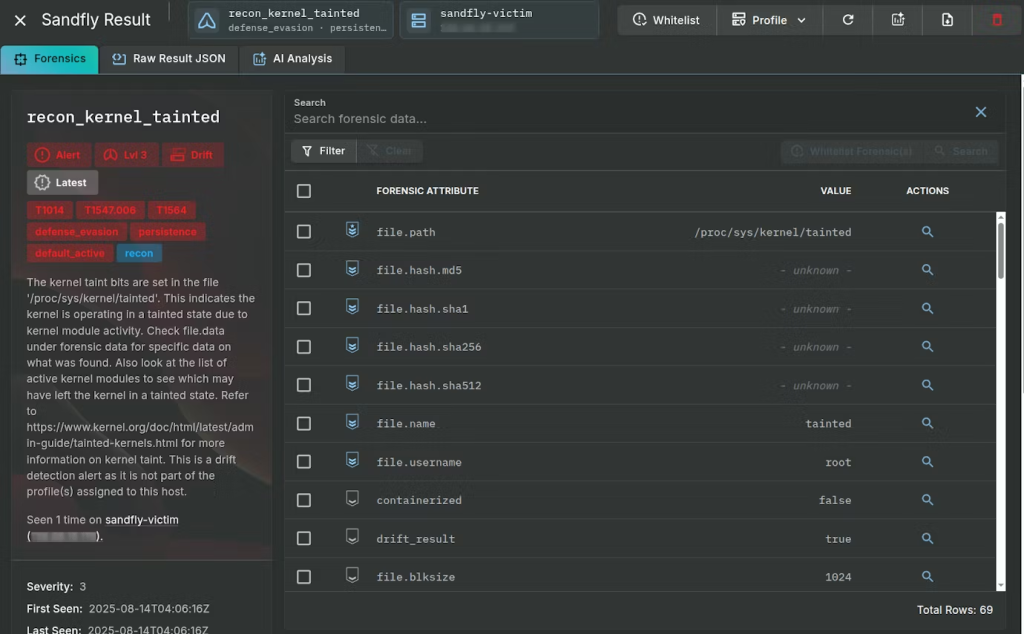
Task: Click the red delete trash icon
Action: coord(996,20)
